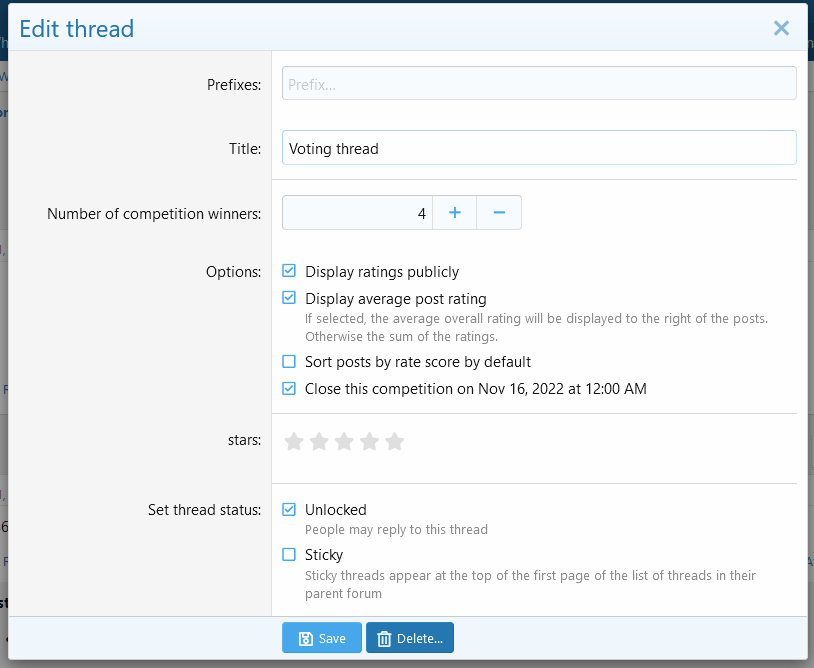Click the Delete... button
Viewport: 814px width, 668px height.
pyautogui.click(x=410, y=637)
